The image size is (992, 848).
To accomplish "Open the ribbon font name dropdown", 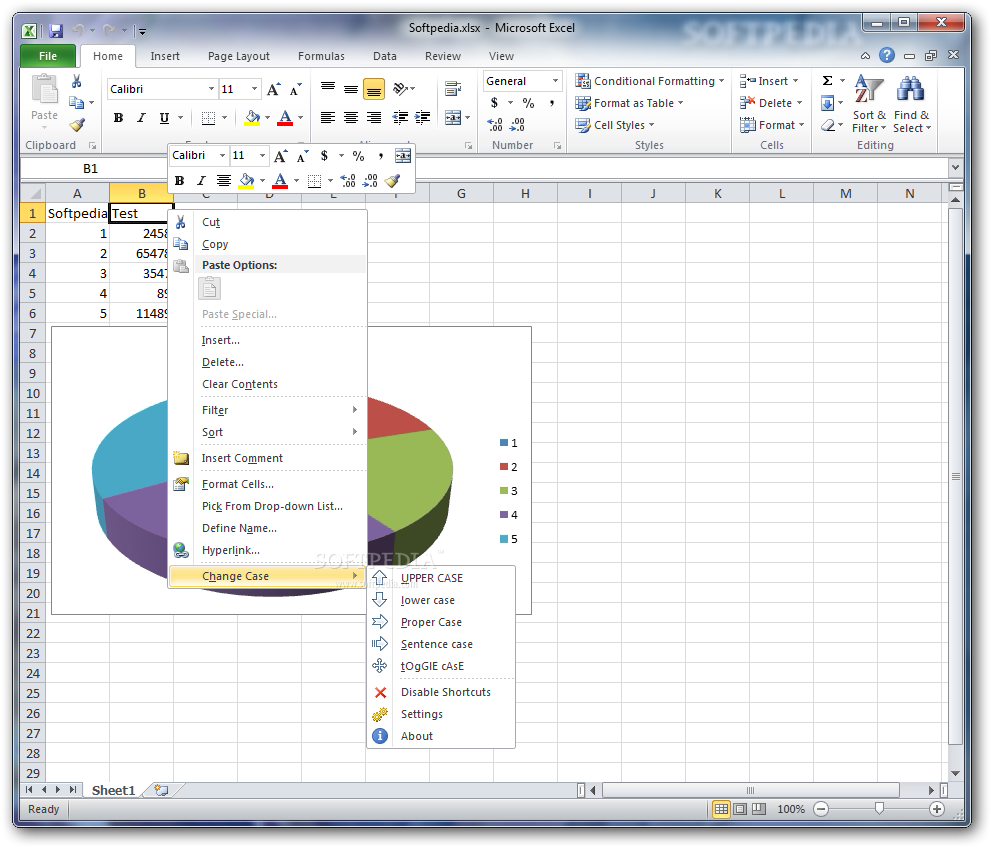I will point(211,89).
